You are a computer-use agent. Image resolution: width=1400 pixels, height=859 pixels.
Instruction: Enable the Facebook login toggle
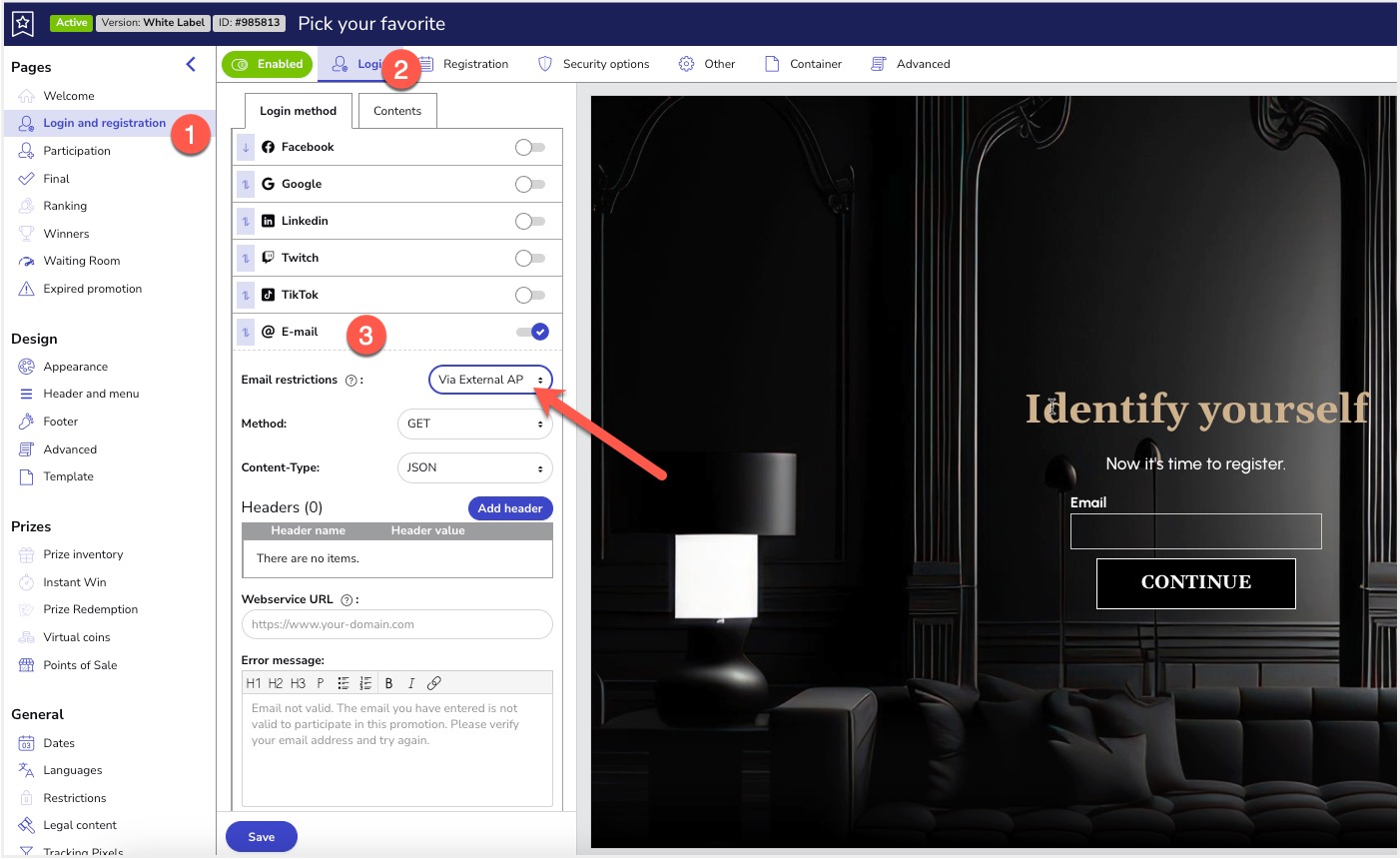tap(530, 147)
